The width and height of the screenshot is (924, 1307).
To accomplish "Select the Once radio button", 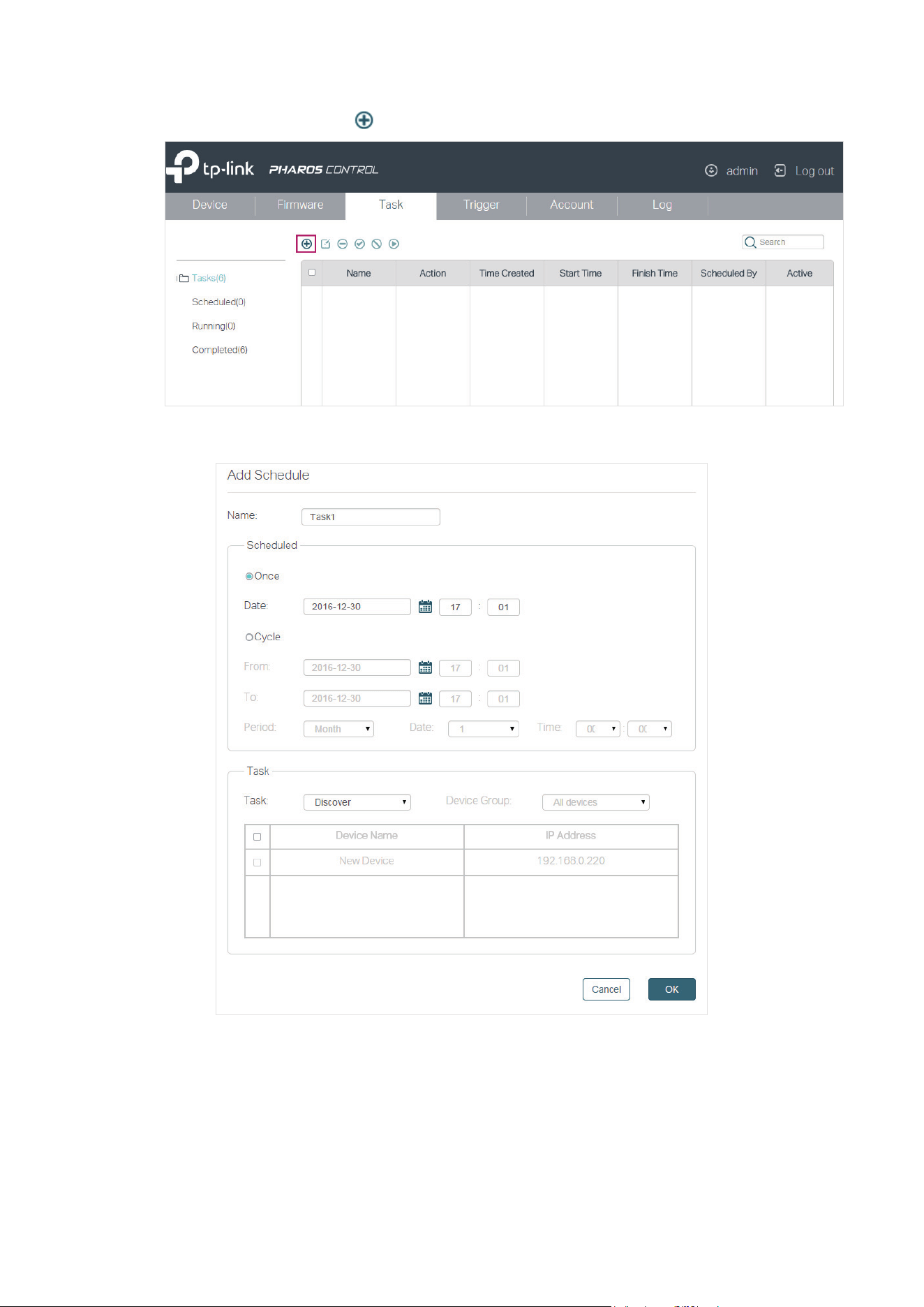I will pos(249,577).
